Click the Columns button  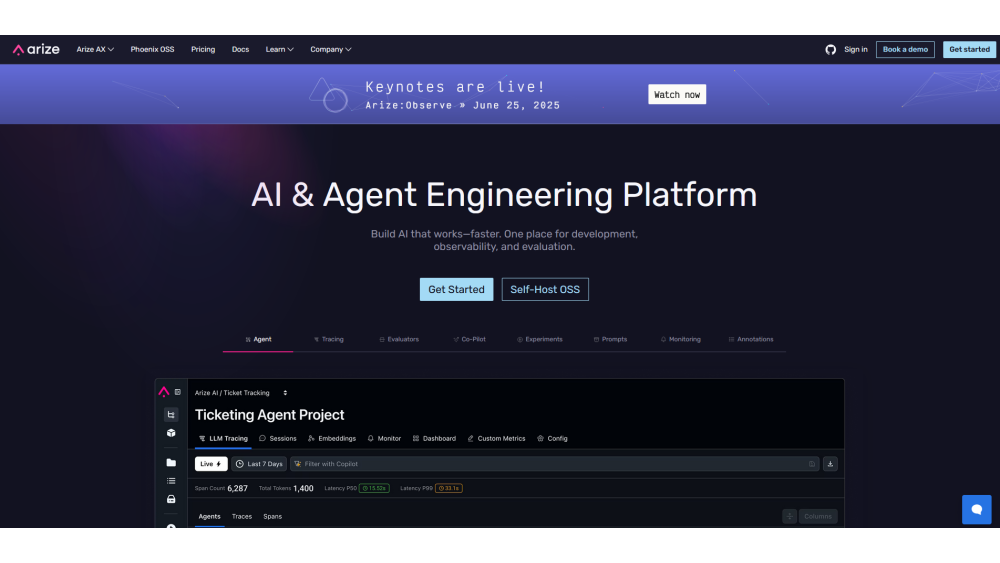point(818,516)
